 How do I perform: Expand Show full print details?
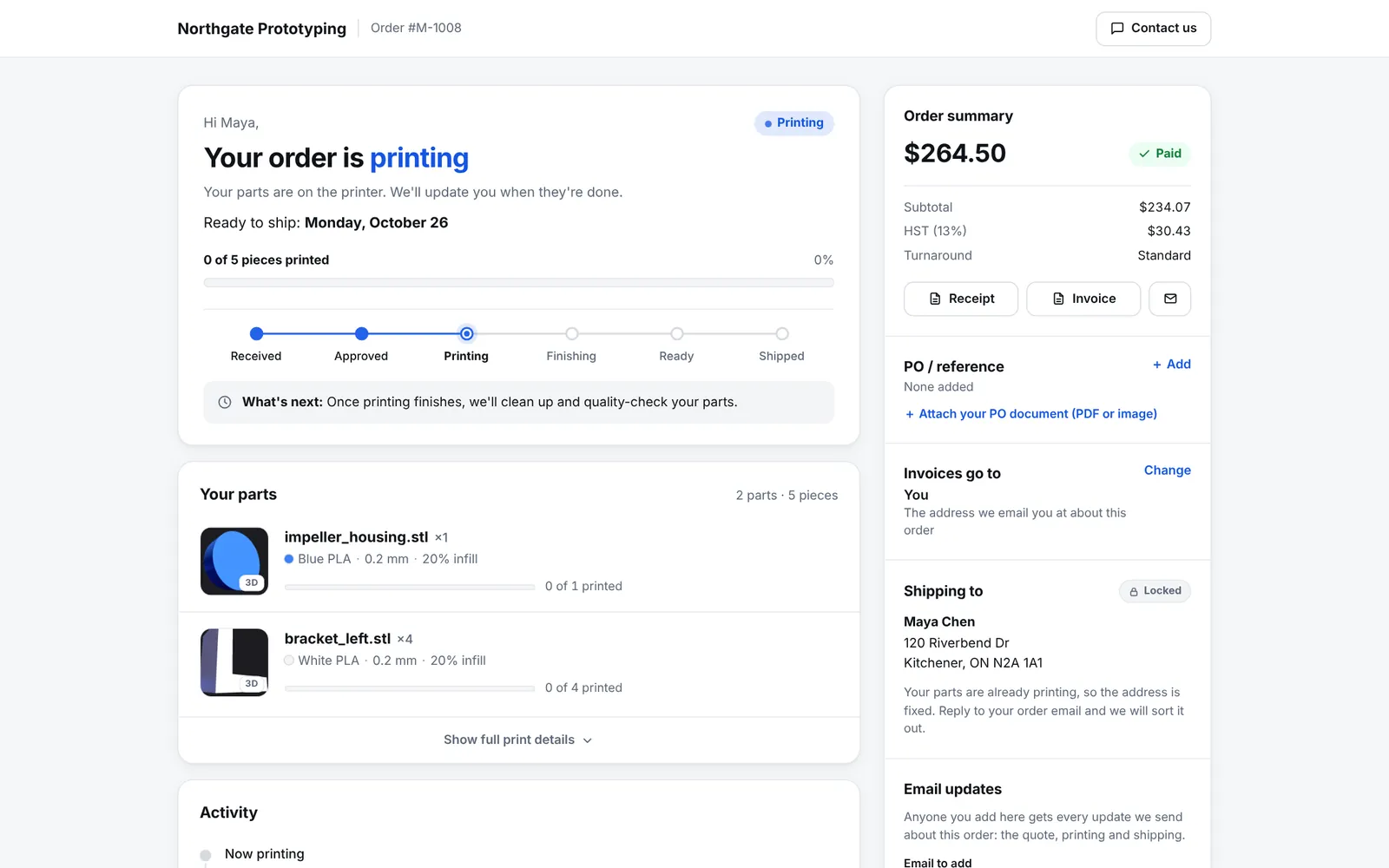coord(518,740)
